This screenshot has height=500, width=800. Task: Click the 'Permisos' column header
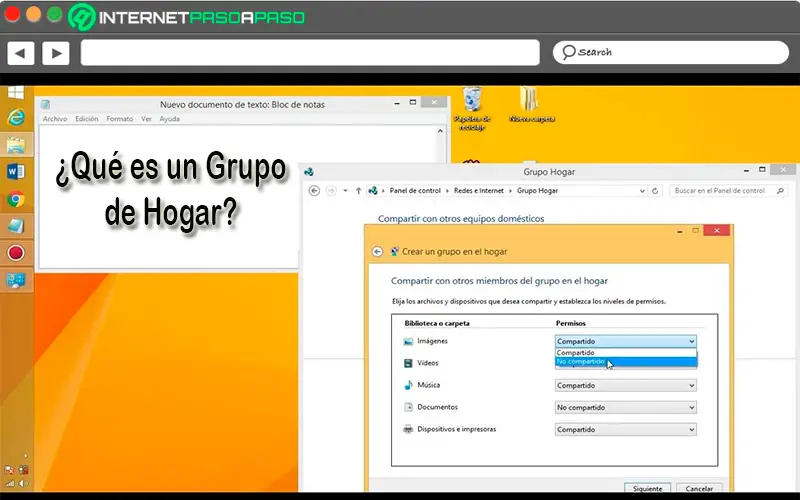[x=570, y=323]
